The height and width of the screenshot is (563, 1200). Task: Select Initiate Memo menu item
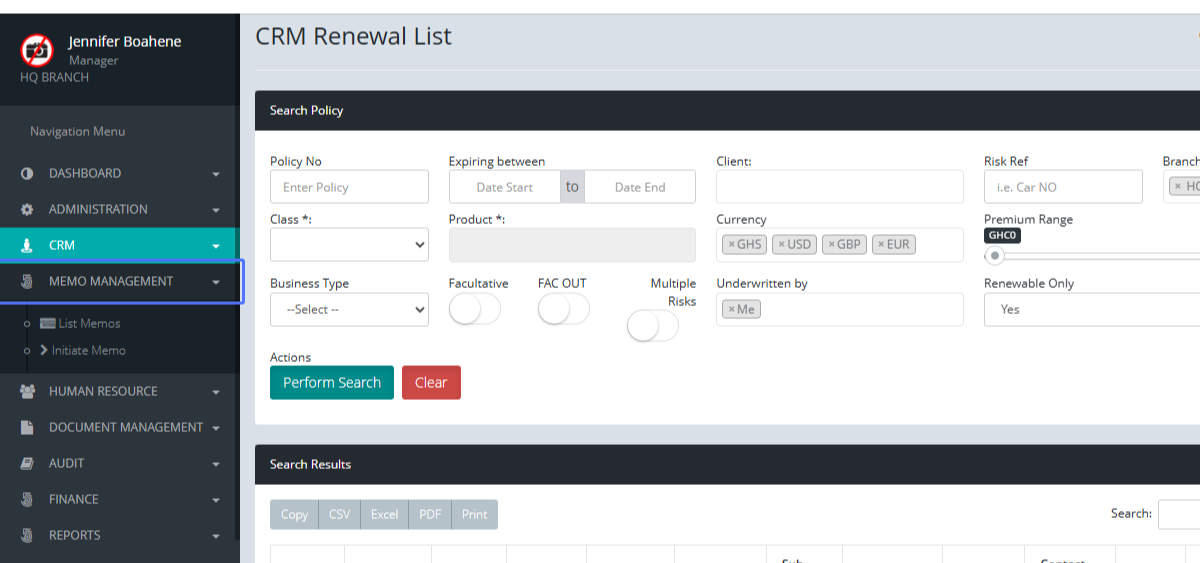click(88, 351)
